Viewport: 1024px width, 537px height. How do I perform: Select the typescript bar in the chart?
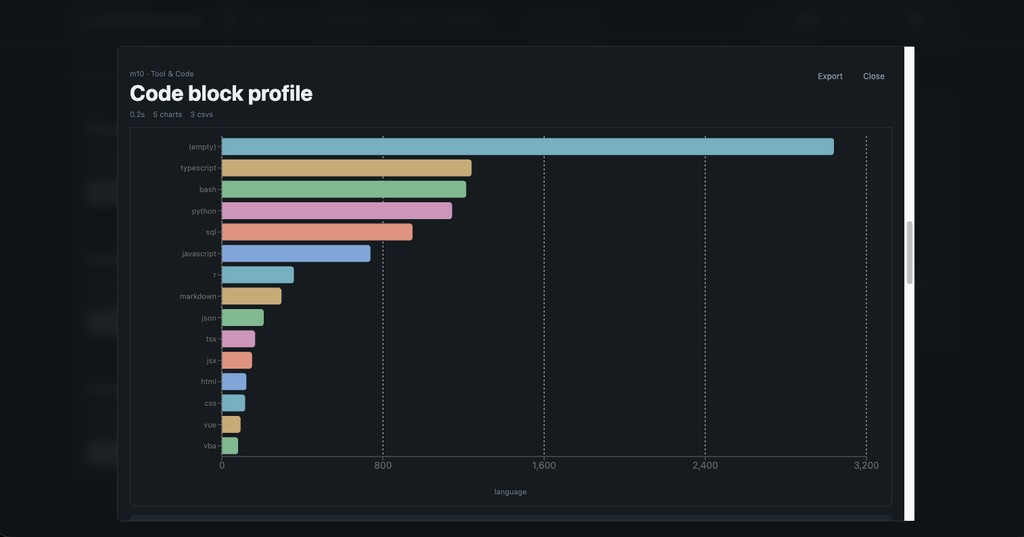coord(346,168)
